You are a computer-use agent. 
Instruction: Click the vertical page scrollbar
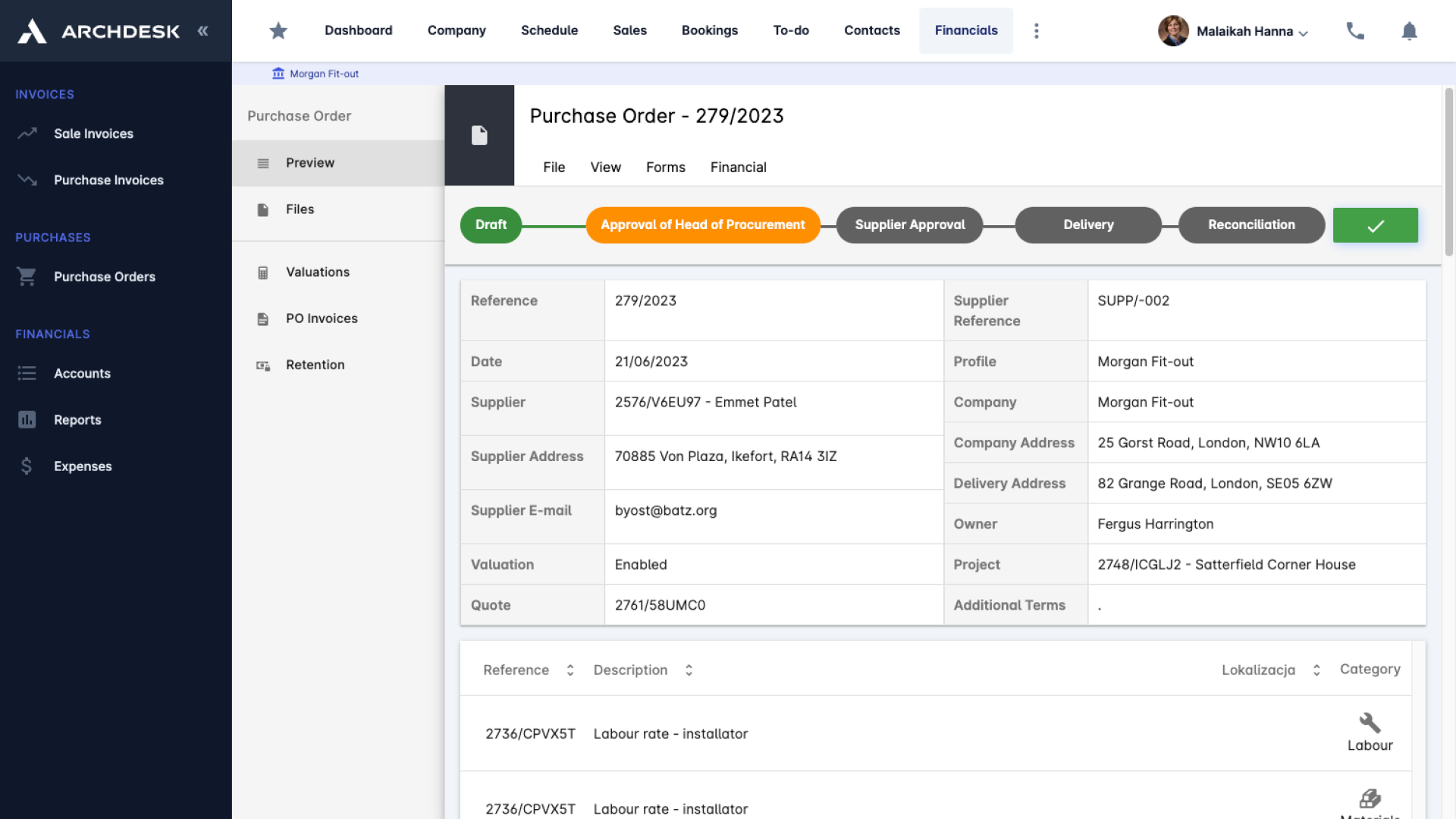(x=1448, y=173)
